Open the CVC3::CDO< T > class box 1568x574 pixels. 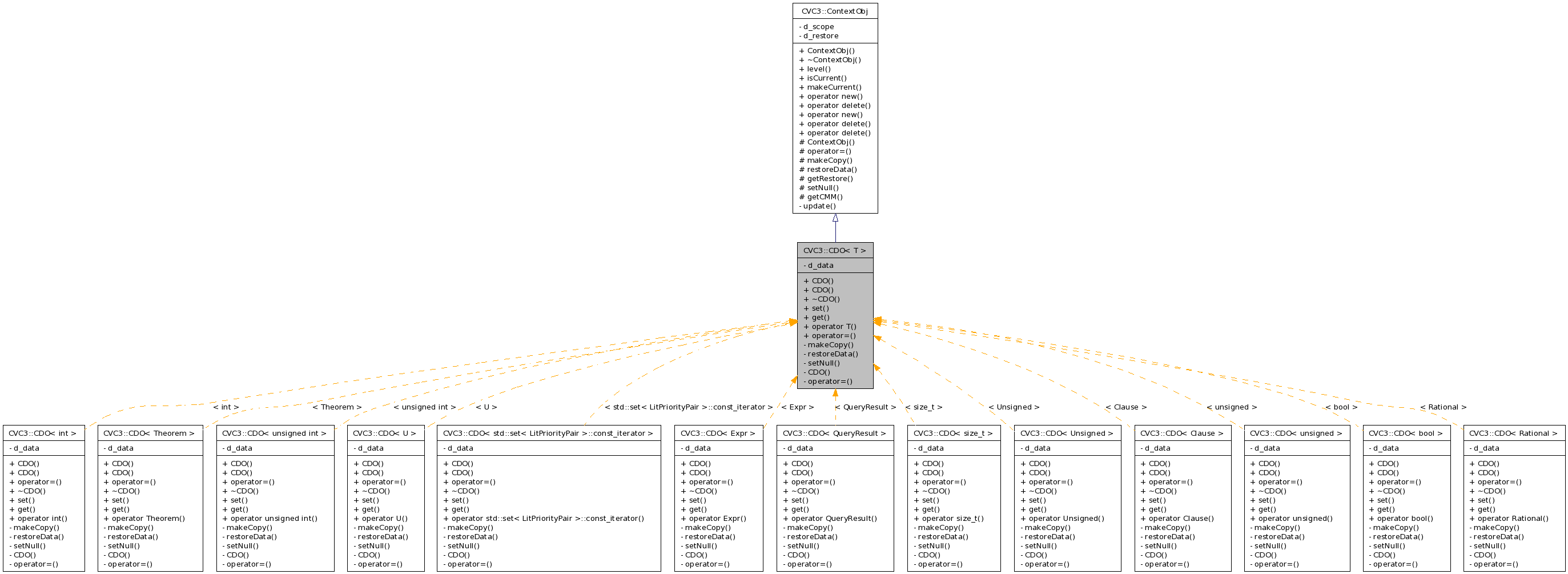pos(835,250)
